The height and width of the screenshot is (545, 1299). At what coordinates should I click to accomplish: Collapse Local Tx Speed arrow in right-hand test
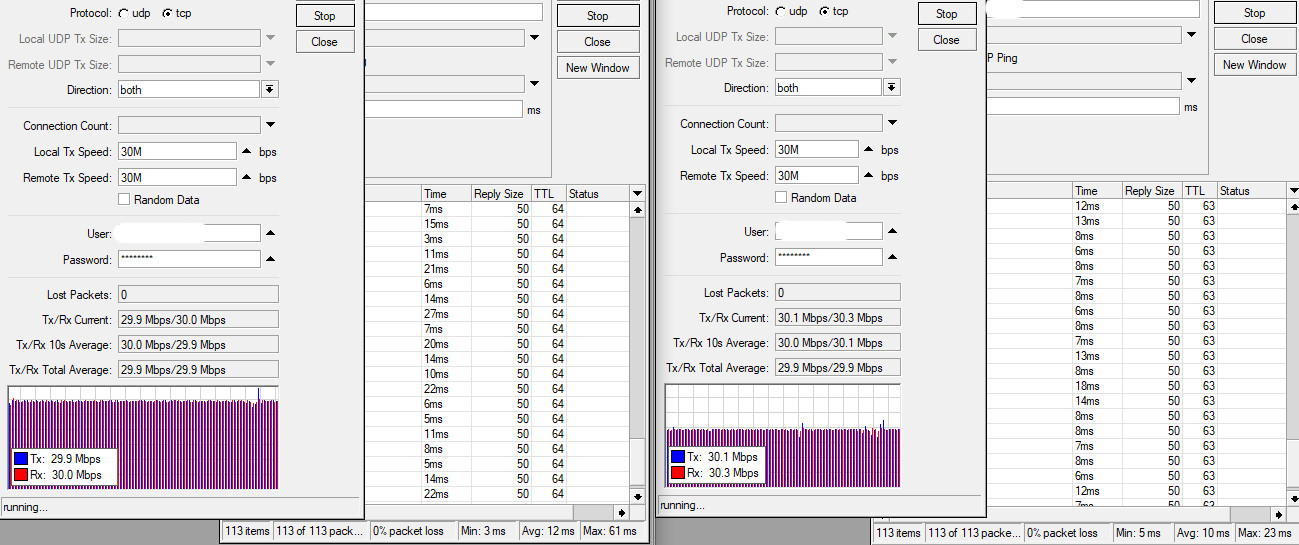(868, 150)
